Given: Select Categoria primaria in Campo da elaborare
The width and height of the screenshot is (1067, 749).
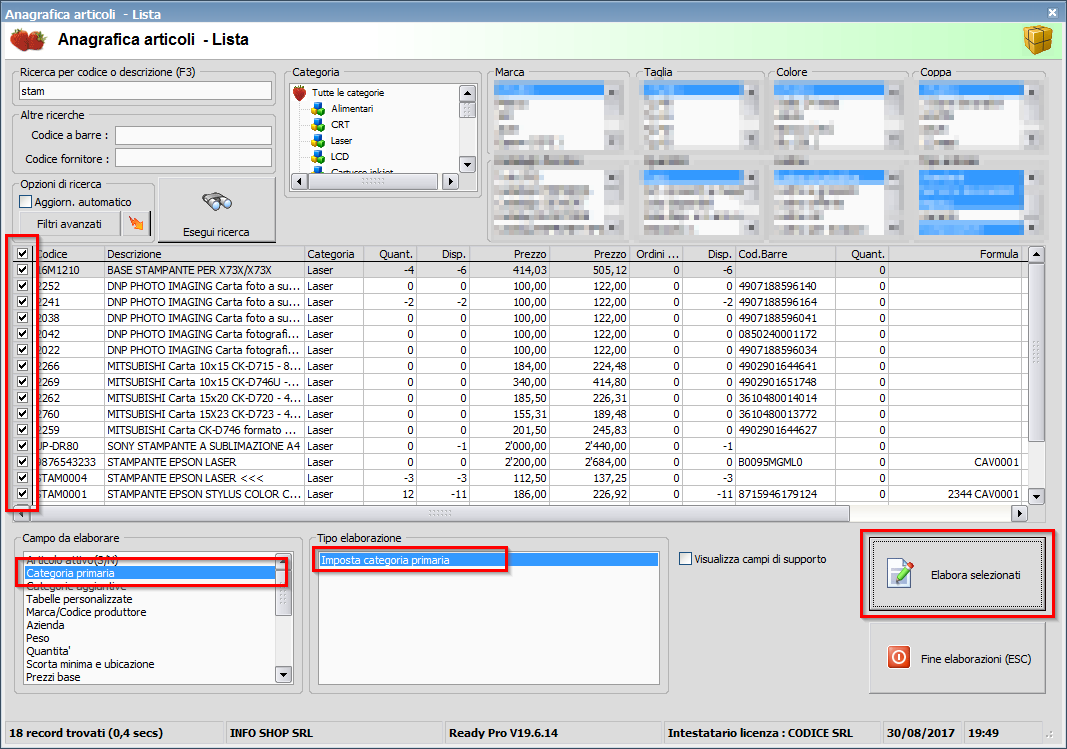Looking at the screenshot, I should [x=150, y=573].
